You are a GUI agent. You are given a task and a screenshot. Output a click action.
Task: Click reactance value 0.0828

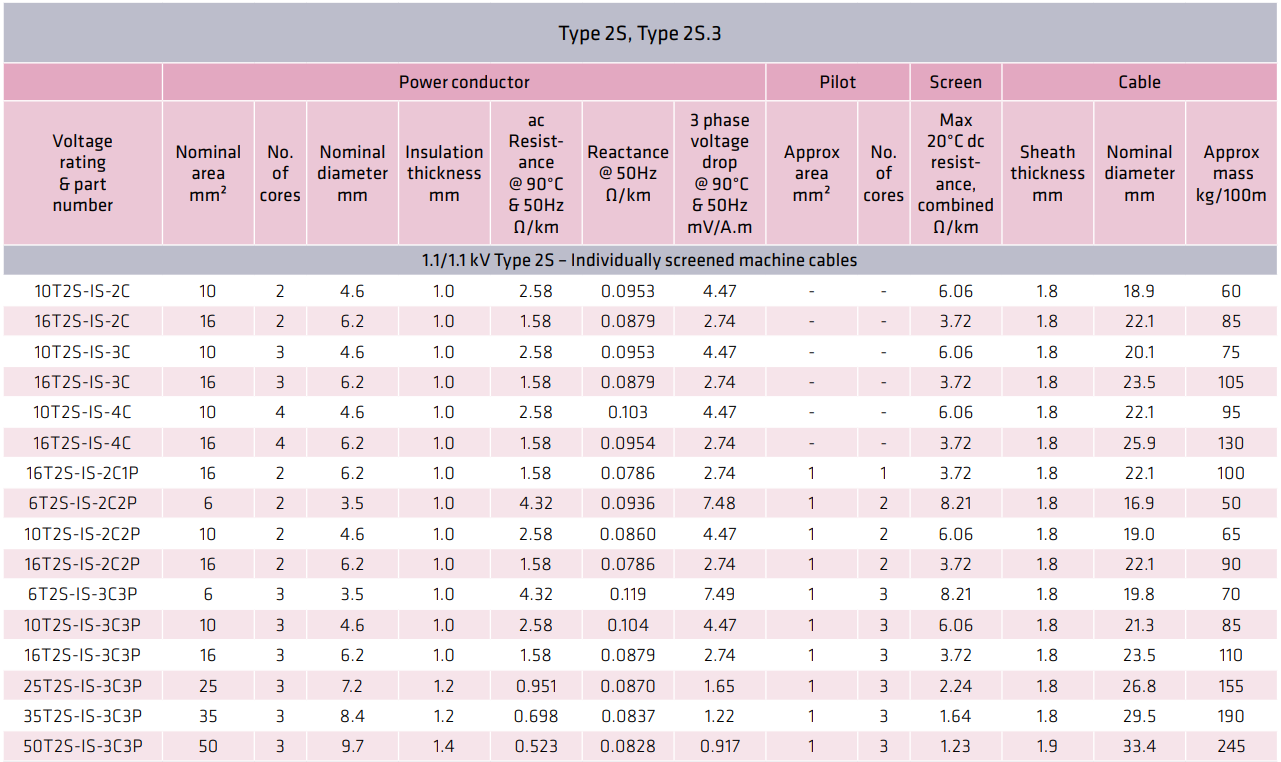[x=628, y=746]
